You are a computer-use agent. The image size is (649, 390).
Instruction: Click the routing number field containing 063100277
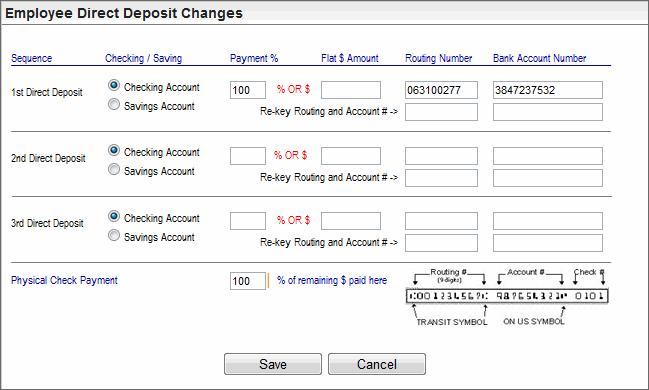(441, 90)
